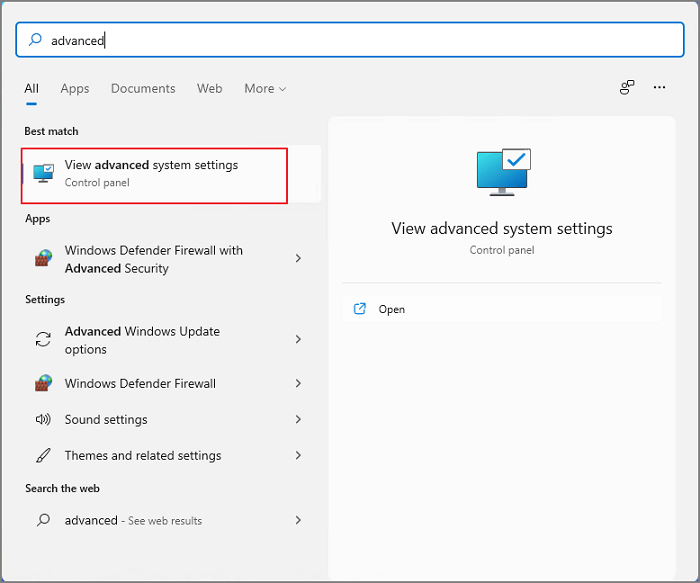Click the Advanced Windows Update options sync icon
The image size is (700, 583).
[x=43, y=340]
